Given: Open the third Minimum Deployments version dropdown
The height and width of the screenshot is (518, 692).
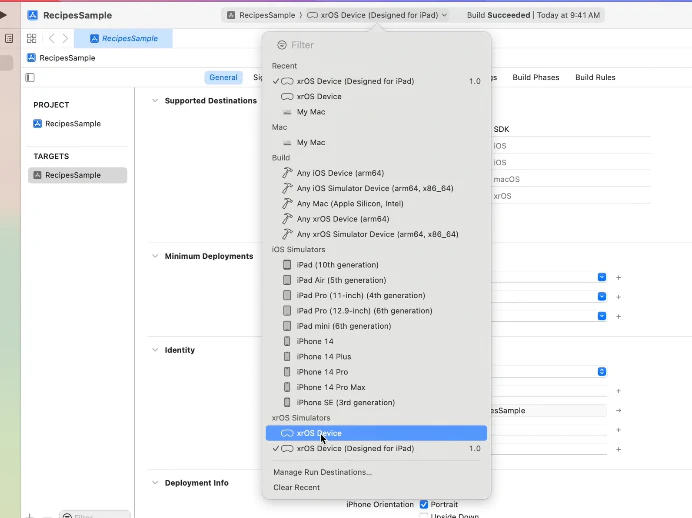Looking at the screenshot, I should [602, 316].
